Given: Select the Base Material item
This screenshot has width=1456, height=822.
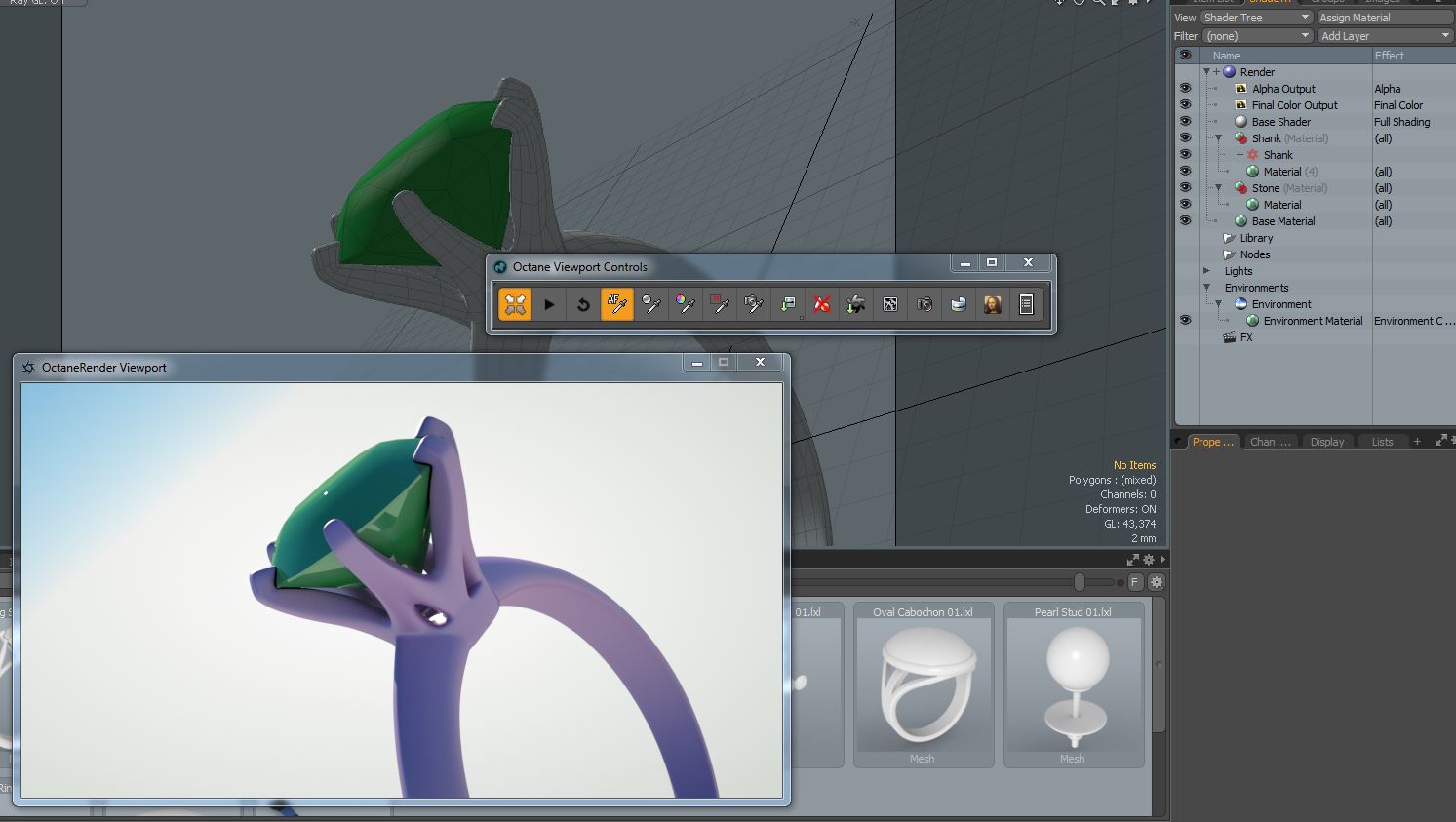Looking at the screenshot, I should pyautogui.click(x=1283, y=221).
